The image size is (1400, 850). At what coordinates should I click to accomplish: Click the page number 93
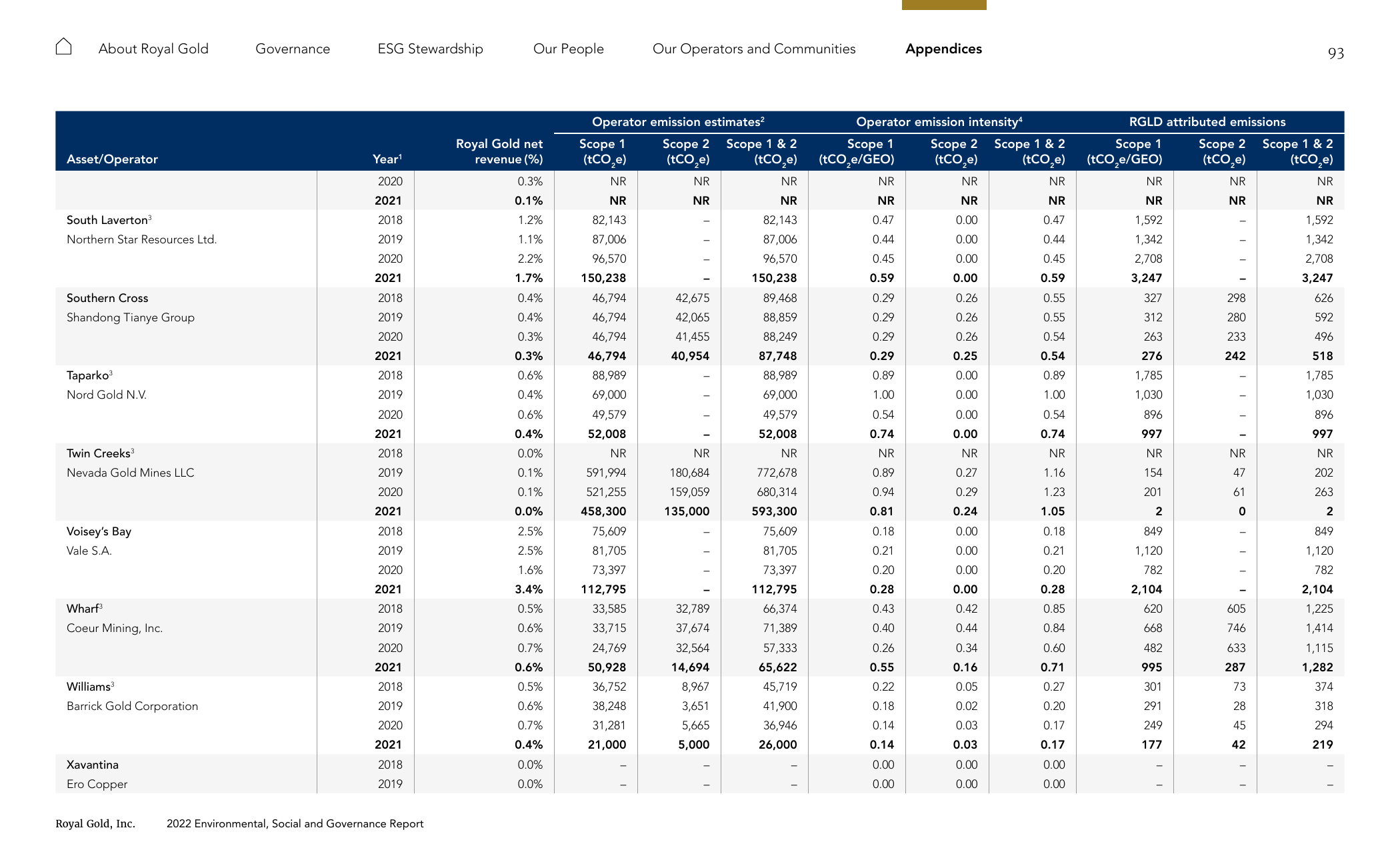click(1335, 53)
